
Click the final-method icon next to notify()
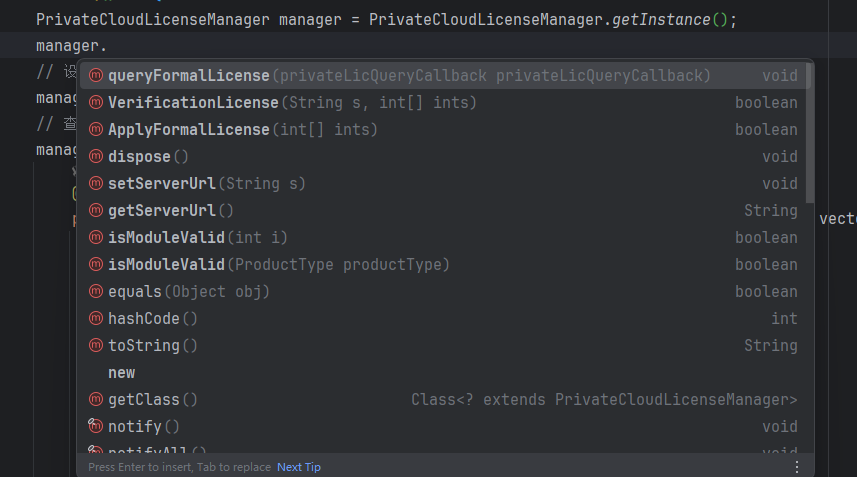pos(96,426)
